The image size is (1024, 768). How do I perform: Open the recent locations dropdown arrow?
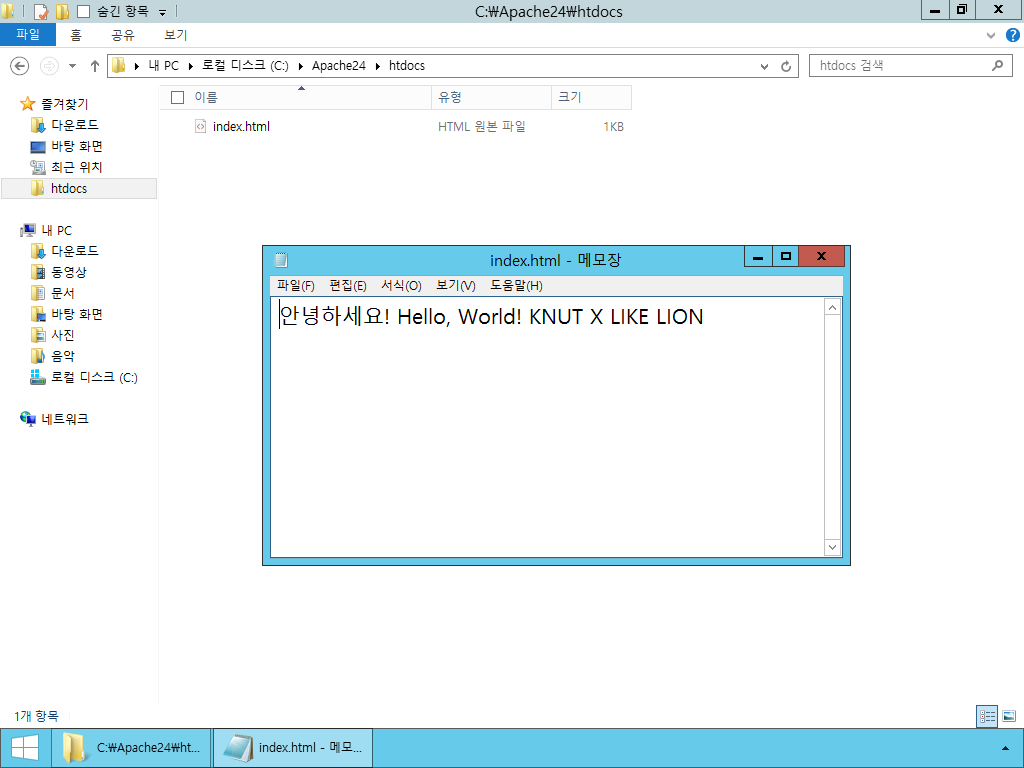pyautogui.click(x=72, y=66)
